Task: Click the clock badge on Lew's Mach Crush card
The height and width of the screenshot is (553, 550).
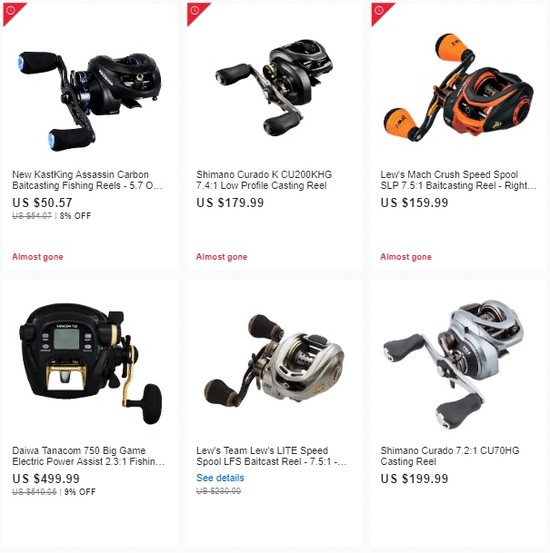Action: tap(379, 11)
